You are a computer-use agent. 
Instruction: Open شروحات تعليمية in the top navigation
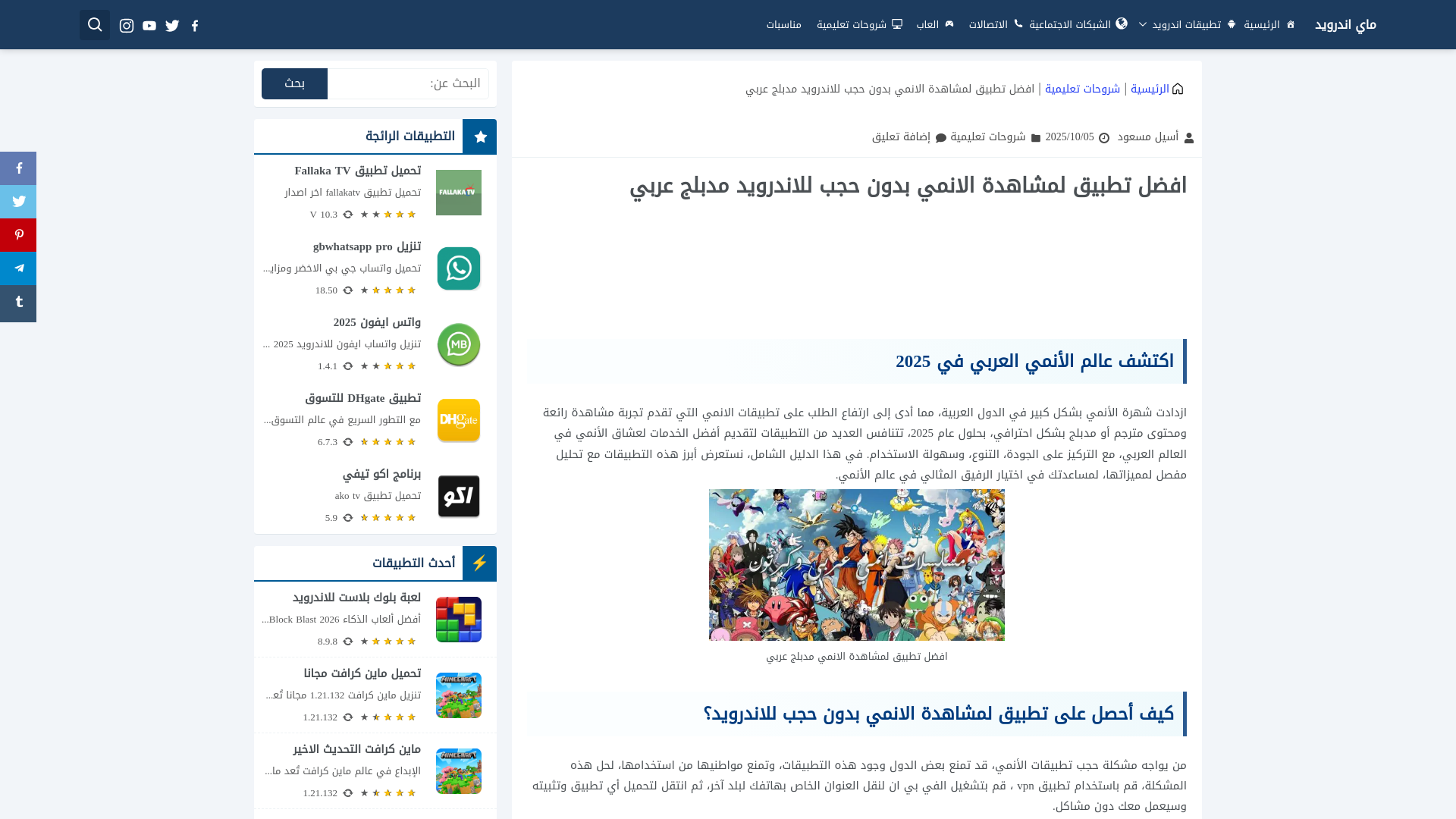[x=859, y=25]
